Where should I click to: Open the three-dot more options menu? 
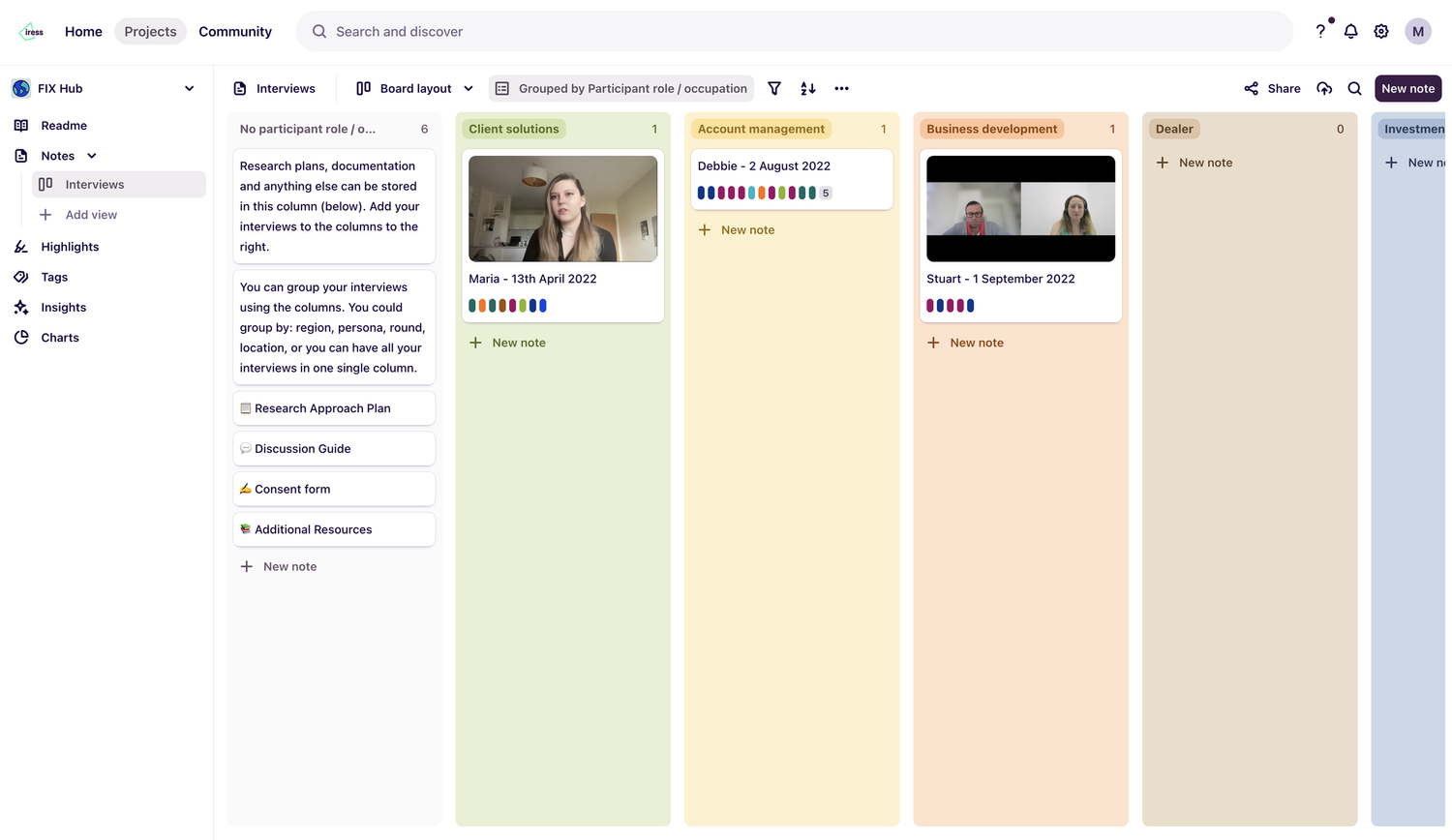pyautogui.click(x=842, y=88)
